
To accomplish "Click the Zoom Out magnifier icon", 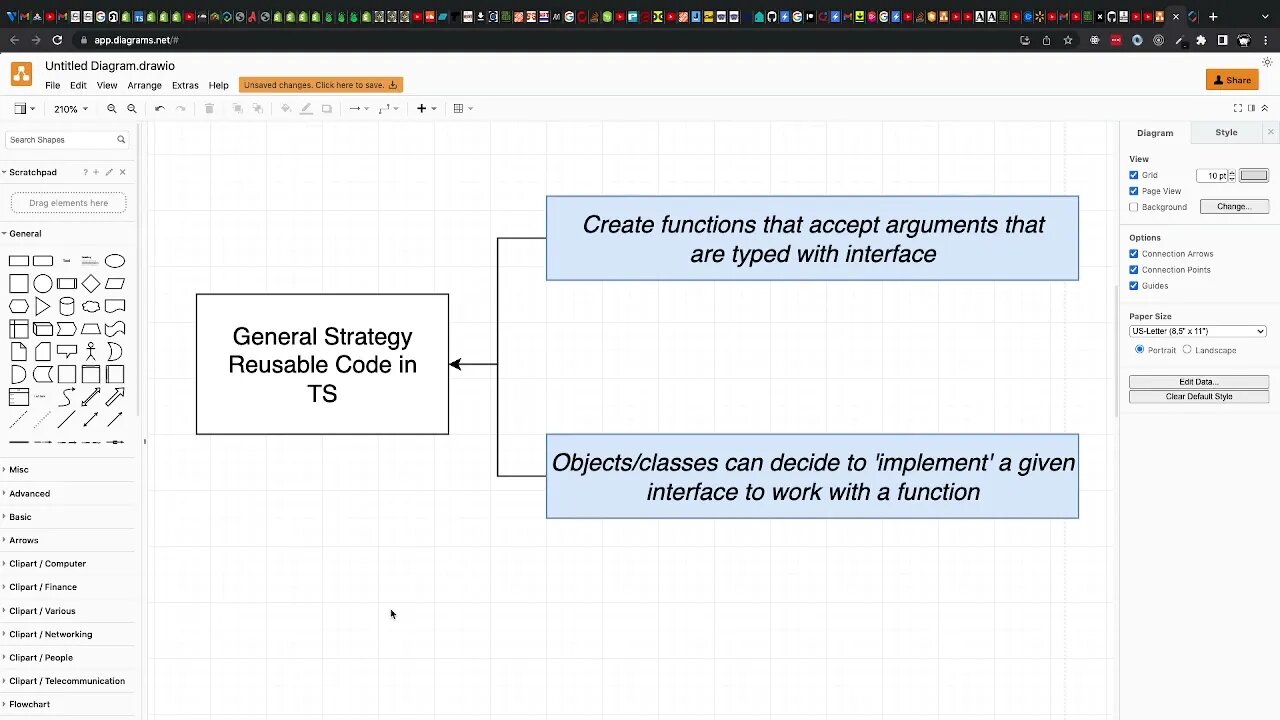I will (132, 109).
